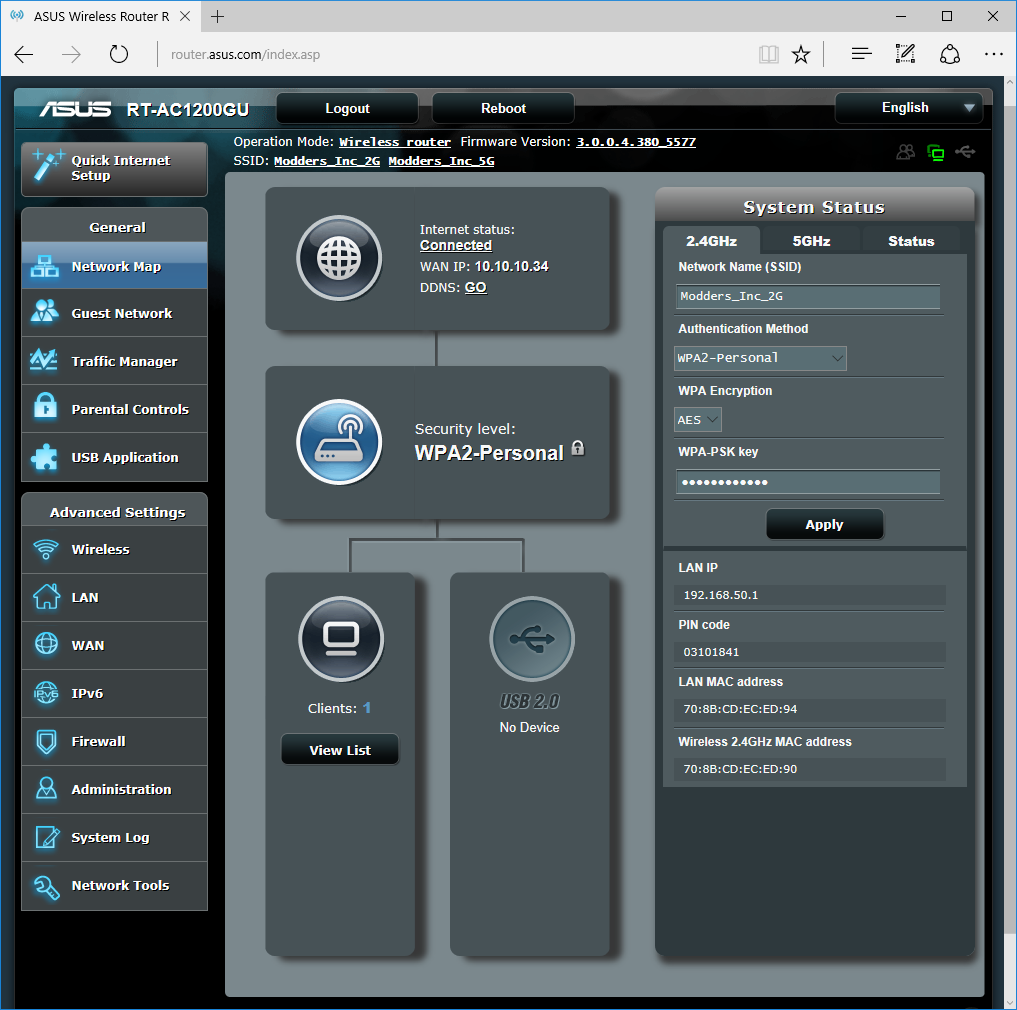Open the Authentication Method dropdown
The image size is (1017, 1010).
point(760,358)
